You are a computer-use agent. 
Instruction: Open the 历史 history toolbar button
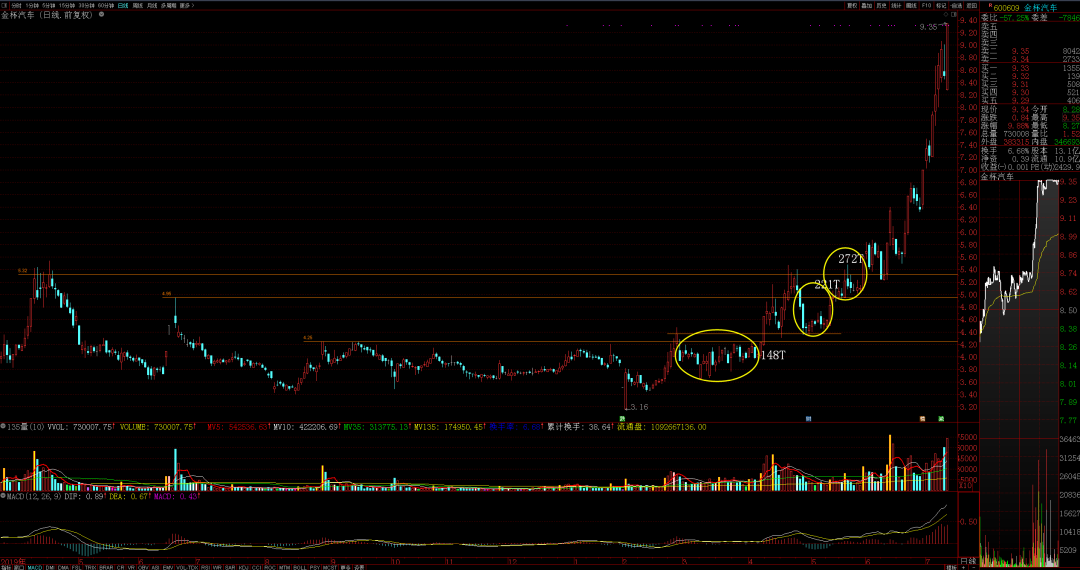[x=882, y=6]
